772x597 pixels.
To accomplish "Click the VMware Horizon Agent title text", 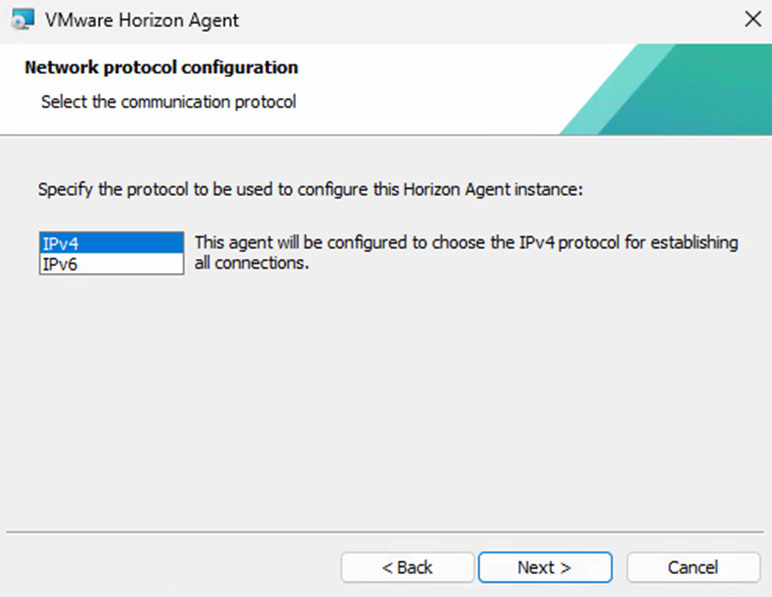I will pos(142,19).
